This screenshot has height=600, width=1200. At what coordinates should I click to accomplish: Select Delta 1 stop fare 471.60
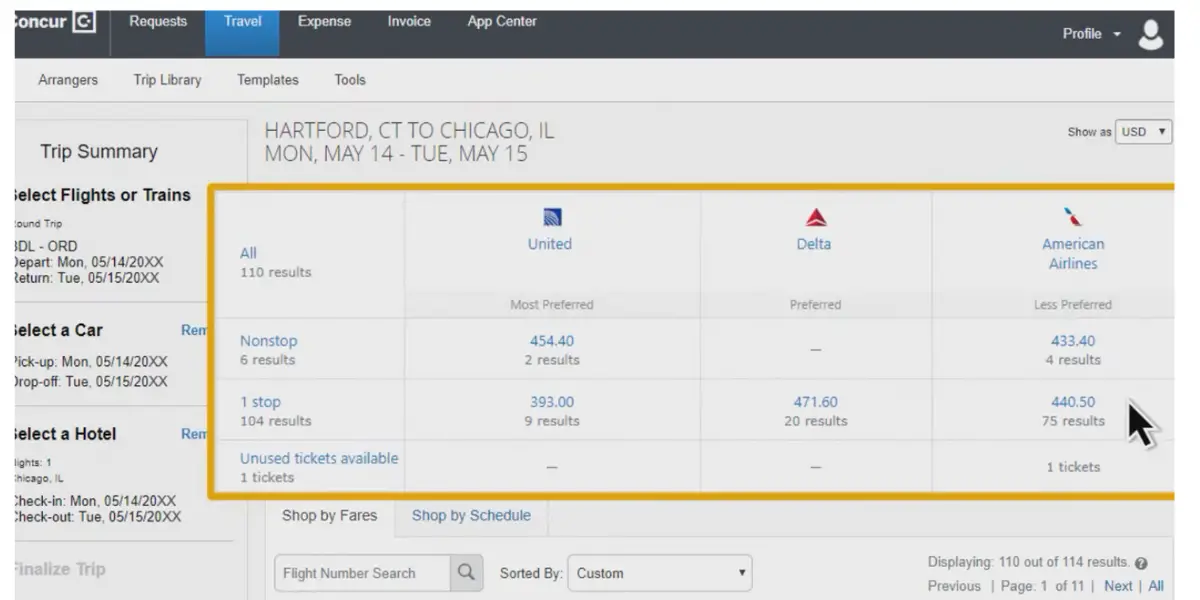click(816, 402)
